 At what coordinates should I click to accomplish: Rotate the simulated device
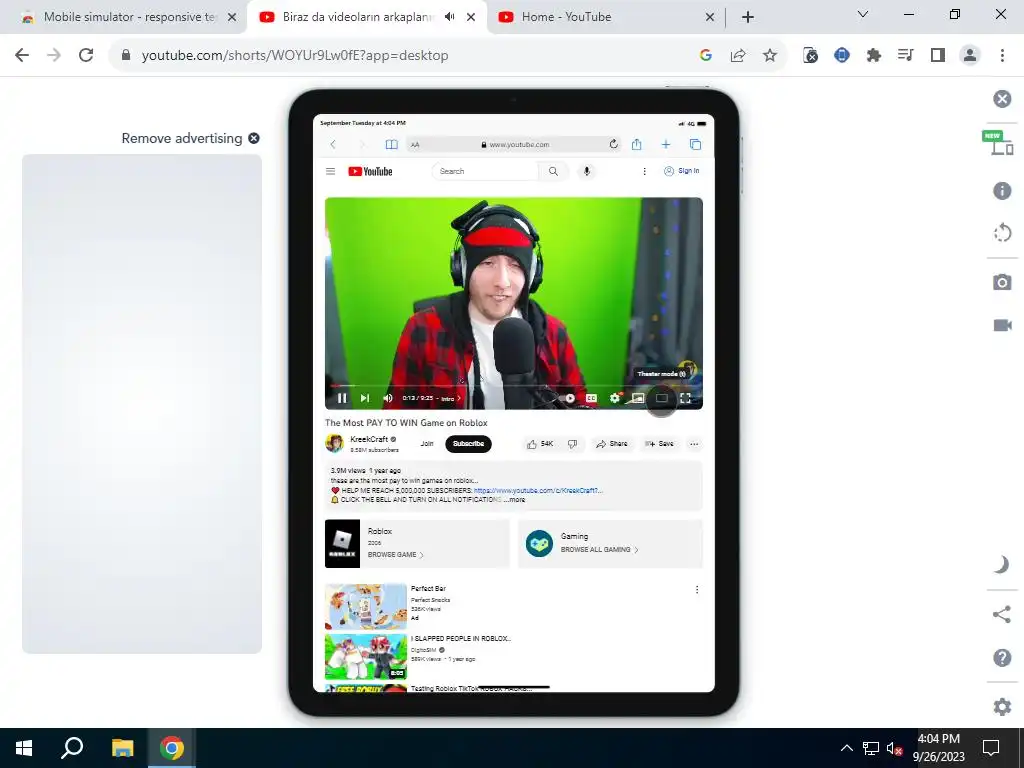[x=1002, y=232]
